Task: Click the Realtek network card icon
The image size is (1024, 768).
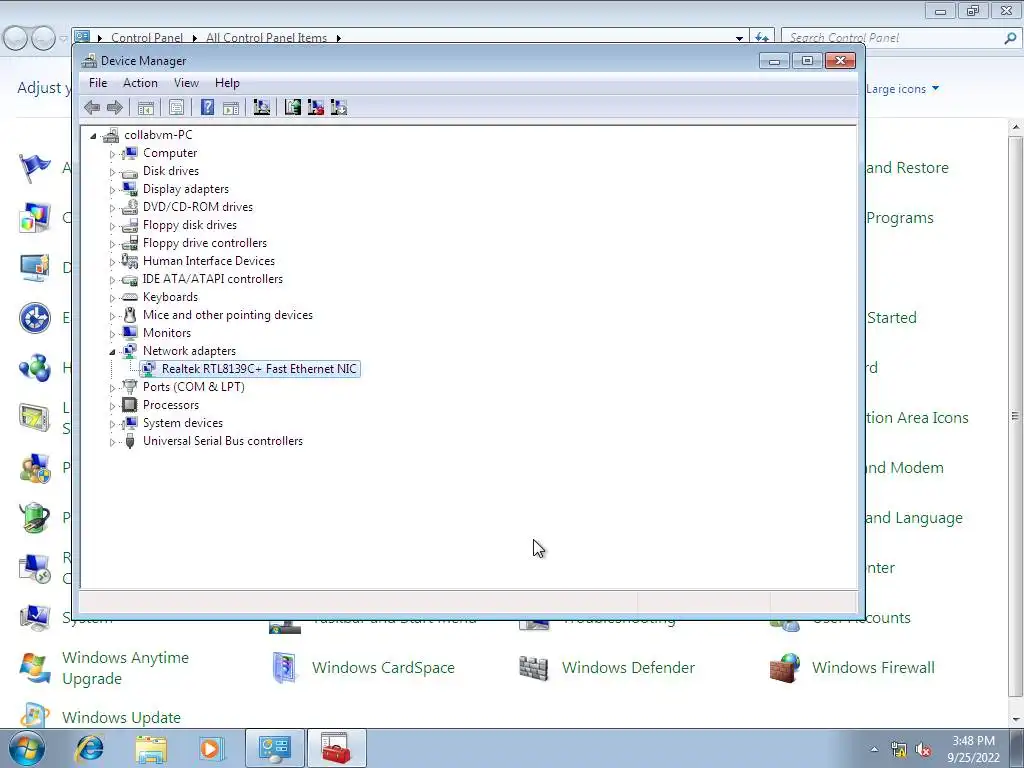Action: tap(149, 369)
